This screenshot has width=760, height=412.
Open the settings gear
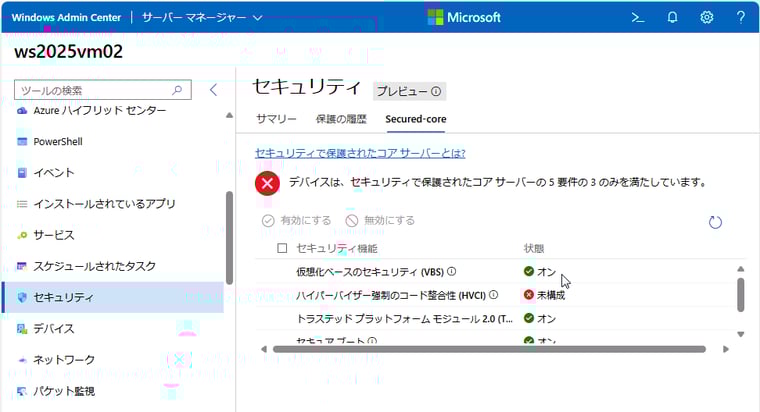(x=707, y=18)
